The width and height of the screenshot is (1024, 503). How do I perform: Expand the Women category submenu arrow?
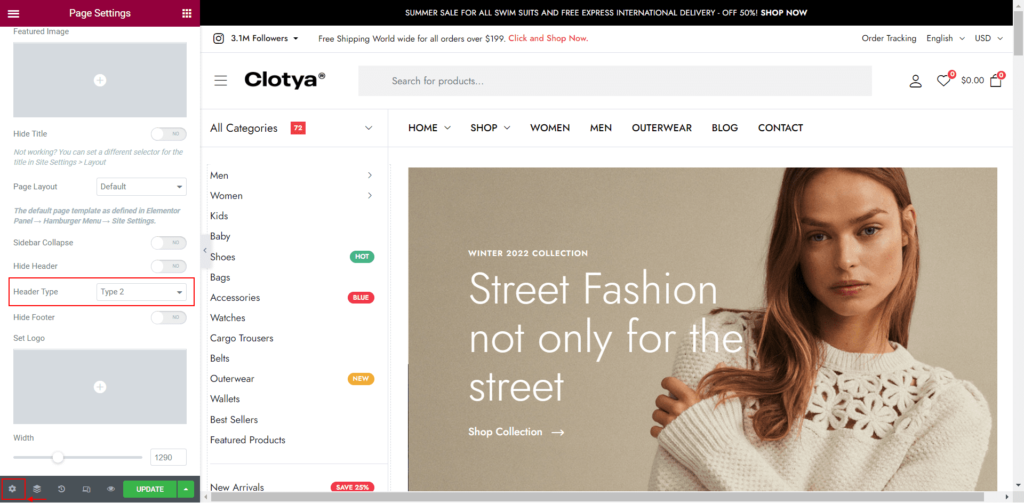(370, 195)
